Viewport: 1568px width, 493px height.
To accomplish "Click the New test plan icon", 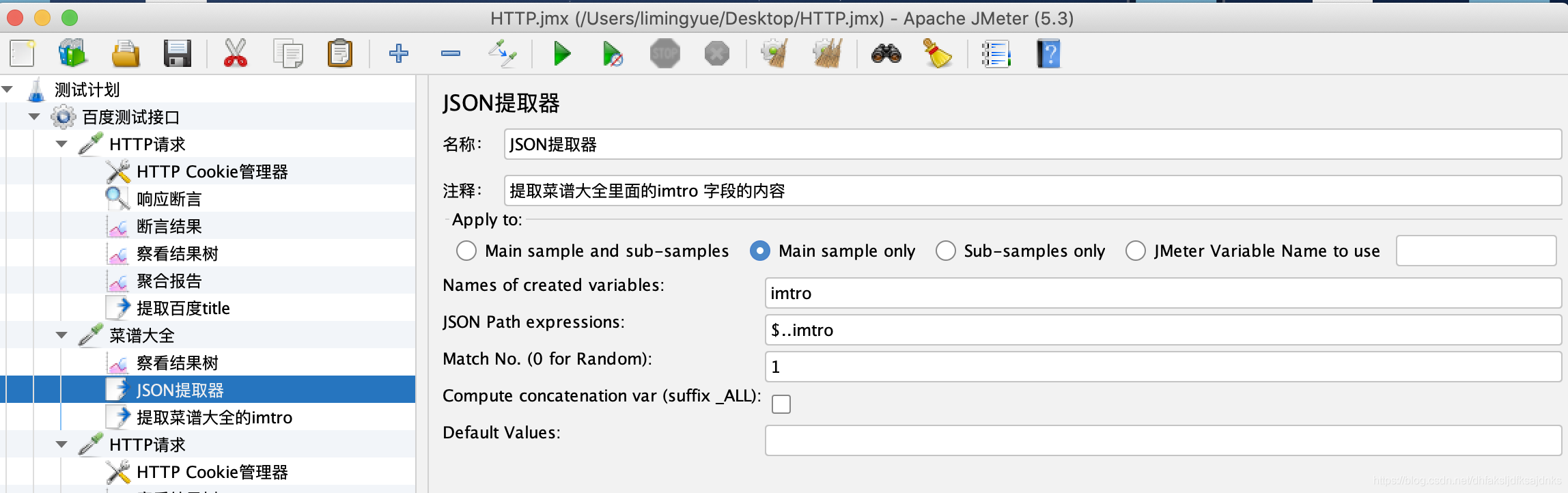I will (22, 53).
